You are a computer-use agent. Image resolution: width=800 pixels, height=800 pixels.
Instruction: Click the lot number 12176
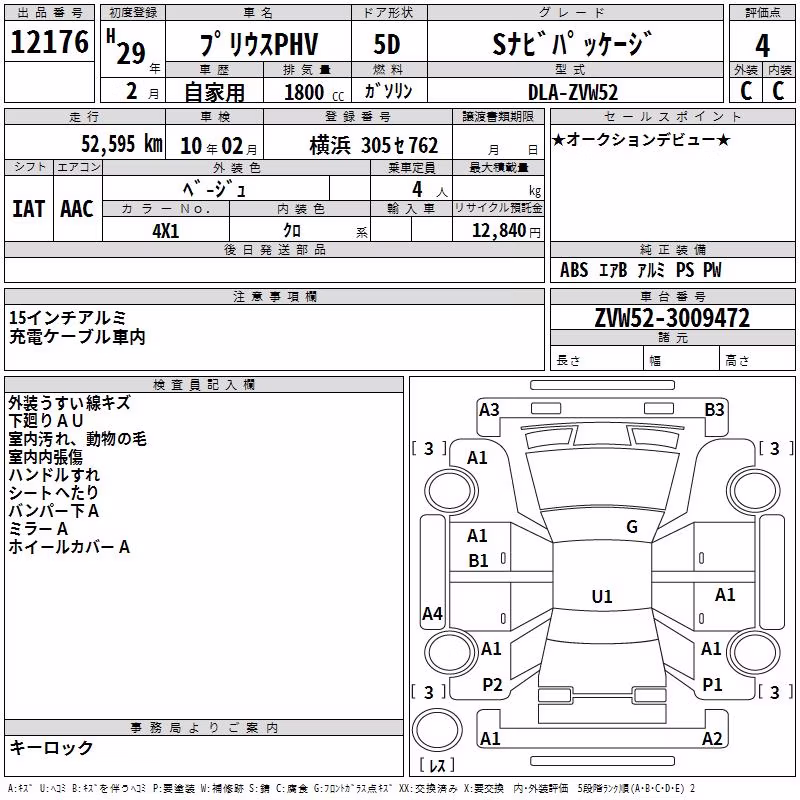coord(49,42)
